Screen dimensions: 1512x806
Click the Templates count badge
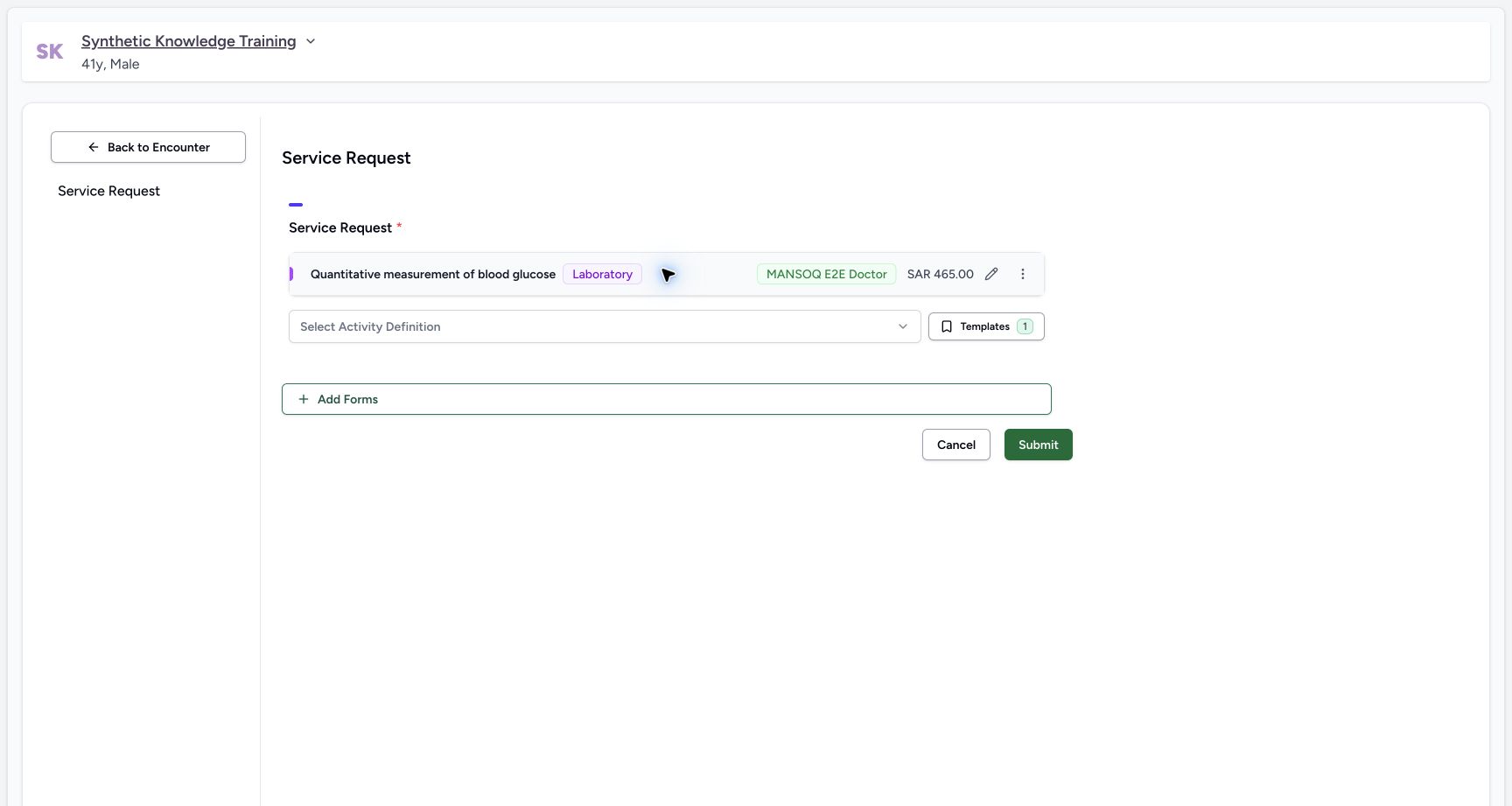[1025, 326]
